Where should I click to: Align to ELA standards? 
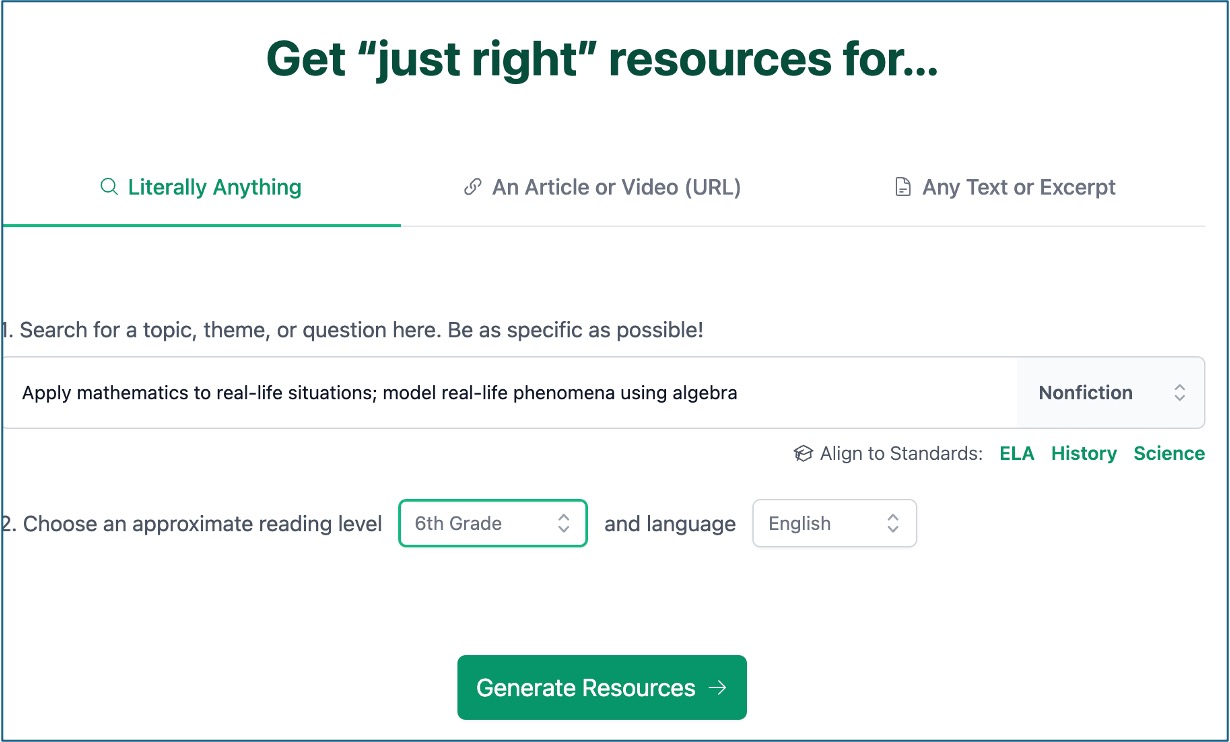[x=1017, y=454]
